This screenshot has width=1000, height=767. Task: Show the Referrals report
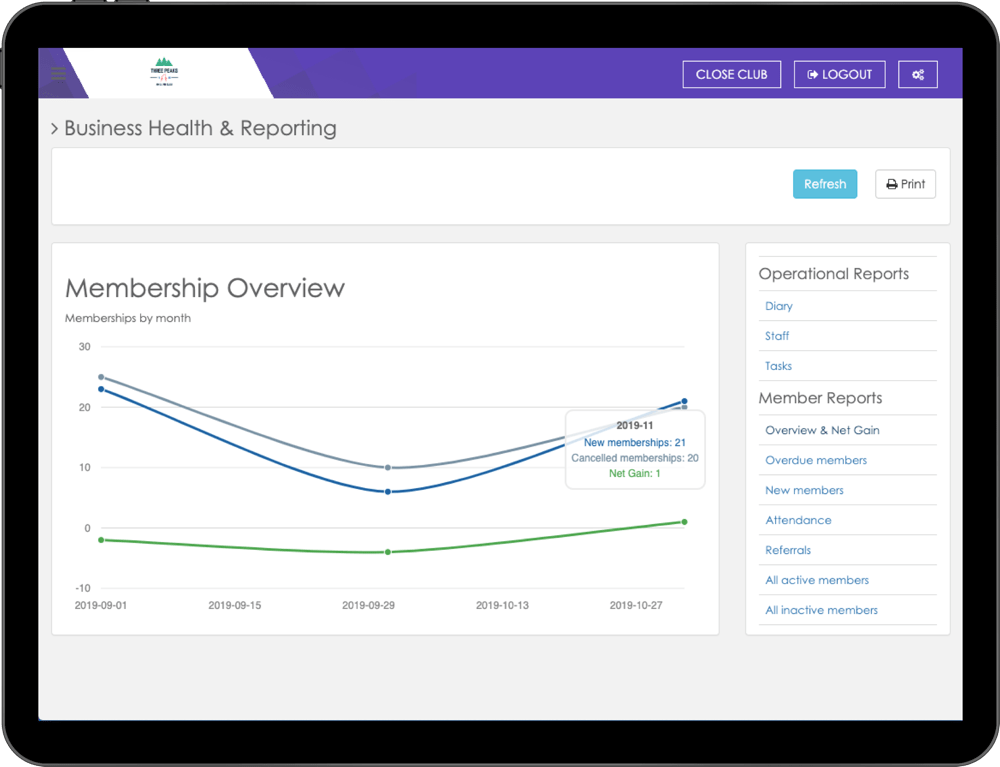click(x=788, y=550)
